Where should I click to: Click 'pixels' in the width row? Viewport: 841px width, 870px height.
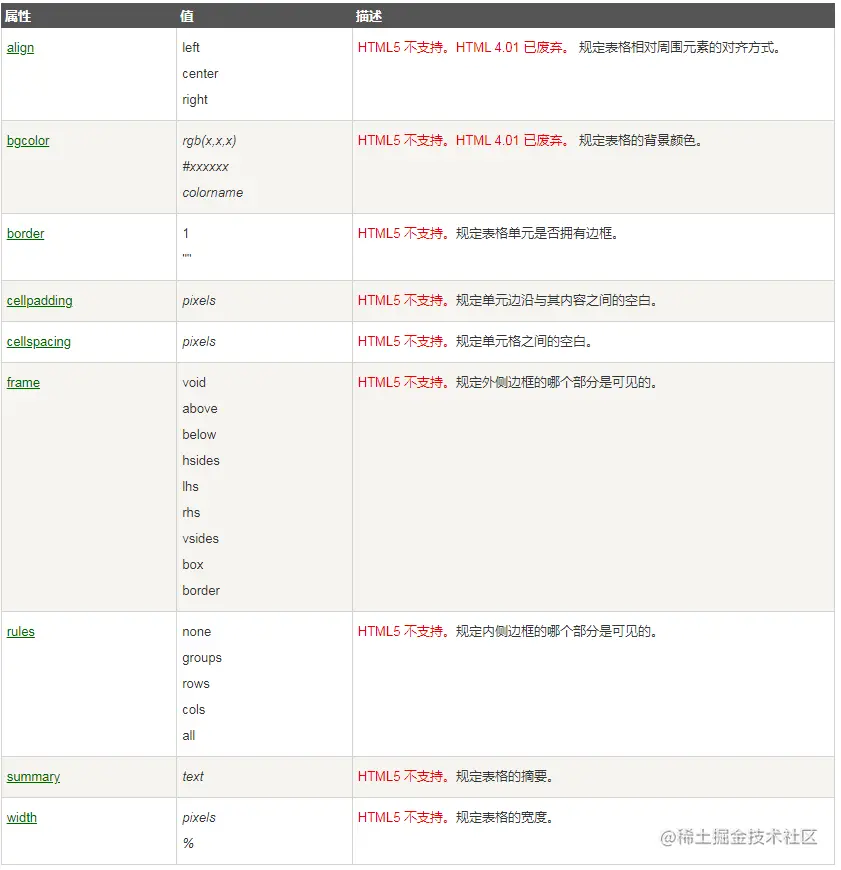199,818
